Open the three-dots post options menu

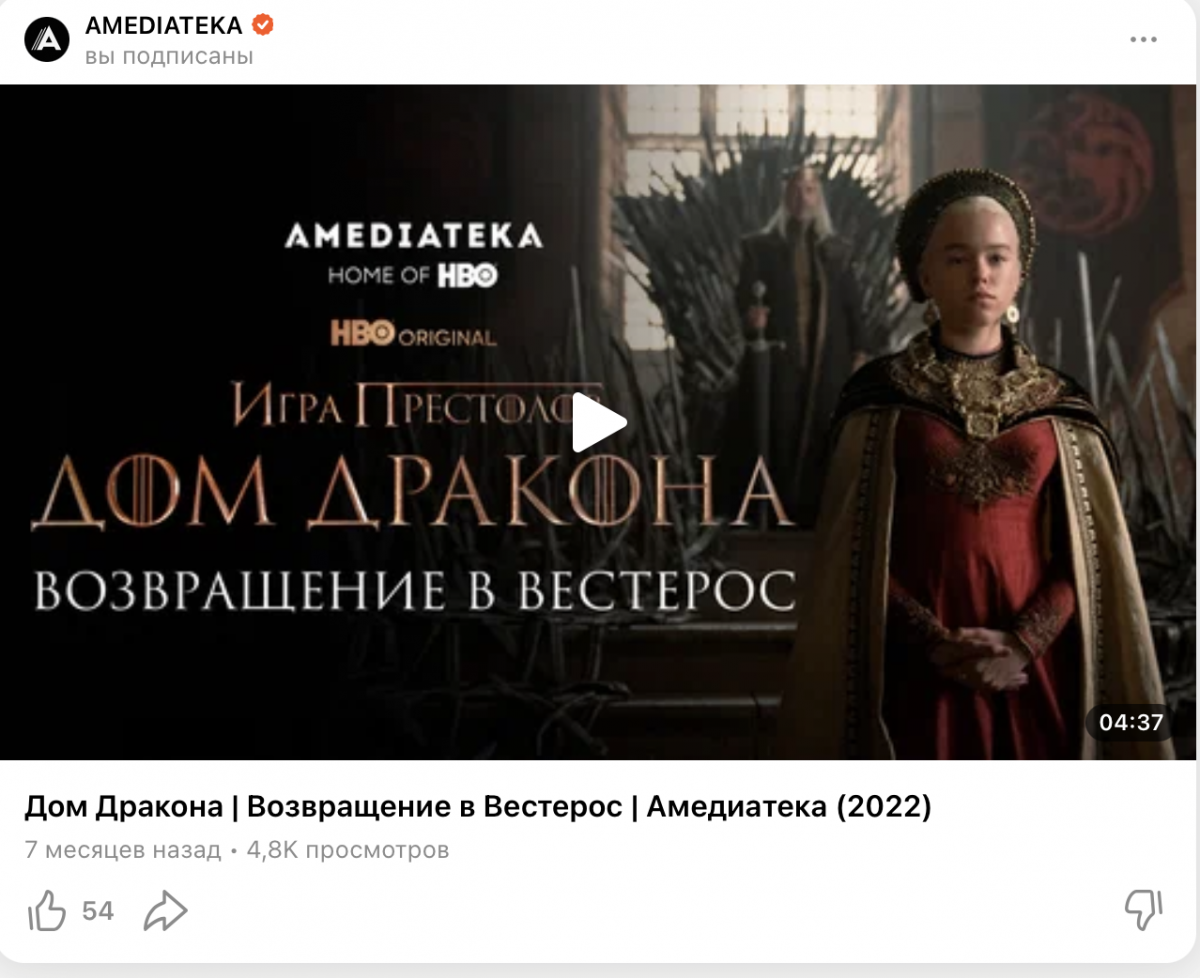1143,40
